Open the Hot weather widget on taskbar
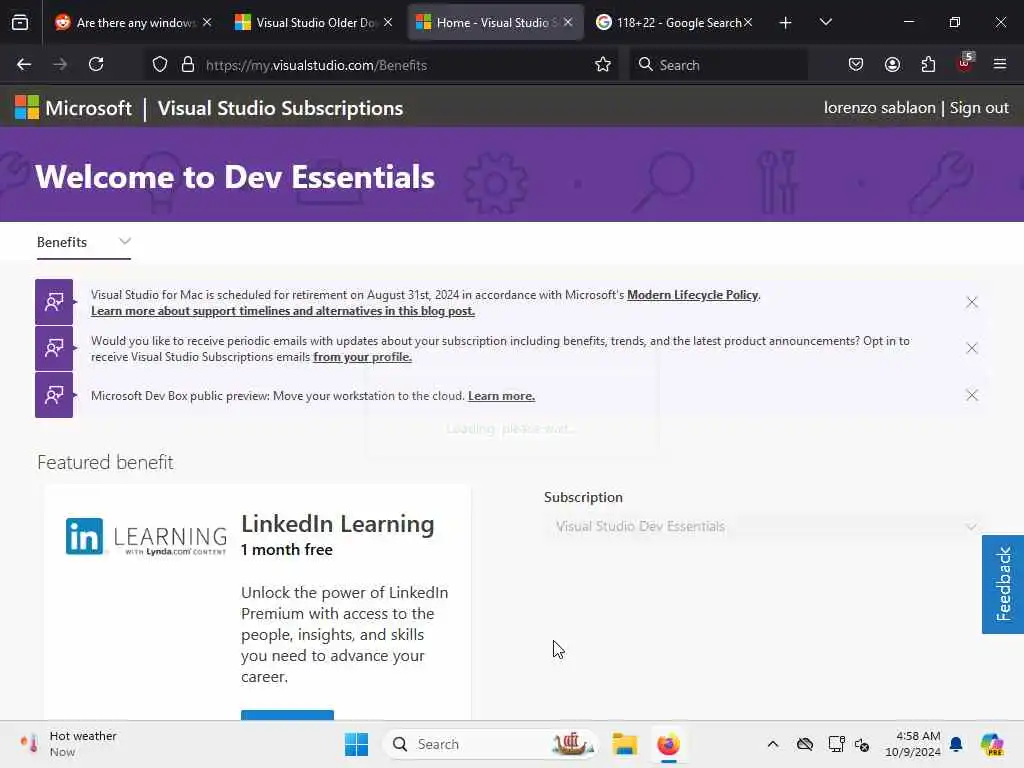The width and height of the screenshot is (1024, 768). (68, 744)
